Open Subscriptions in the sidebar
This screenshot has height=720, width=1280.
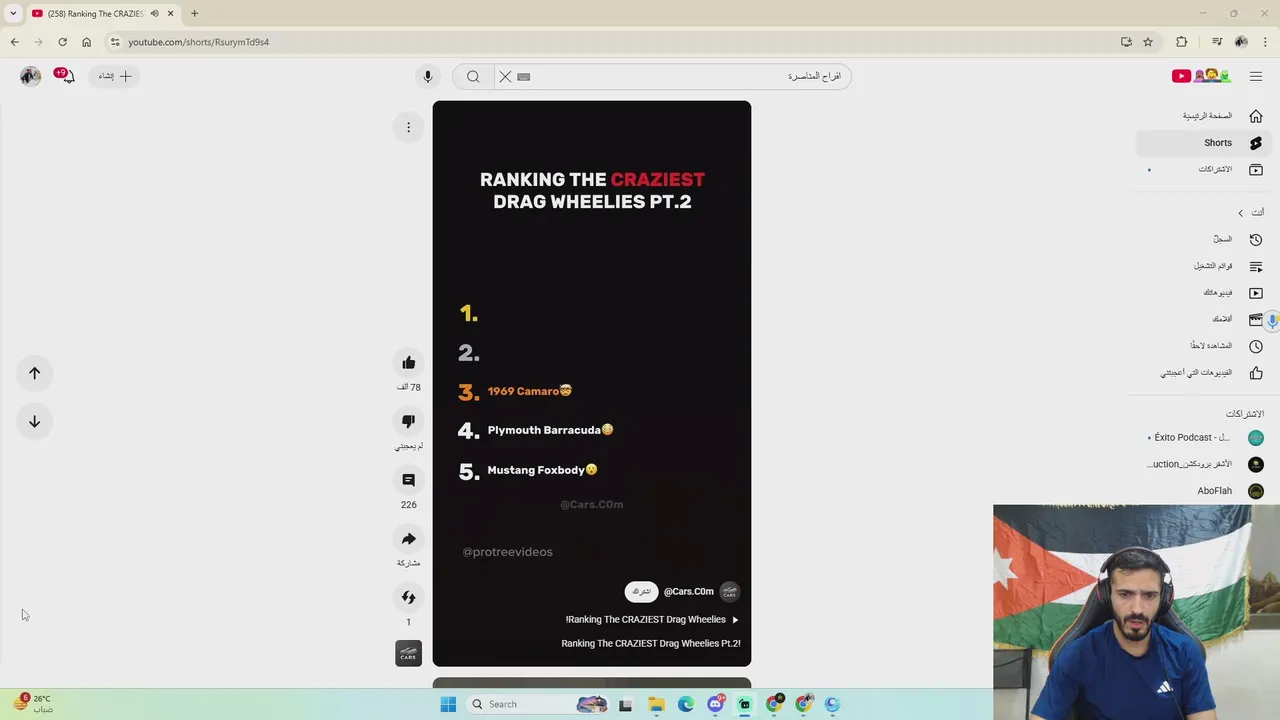pos(1204,169)
